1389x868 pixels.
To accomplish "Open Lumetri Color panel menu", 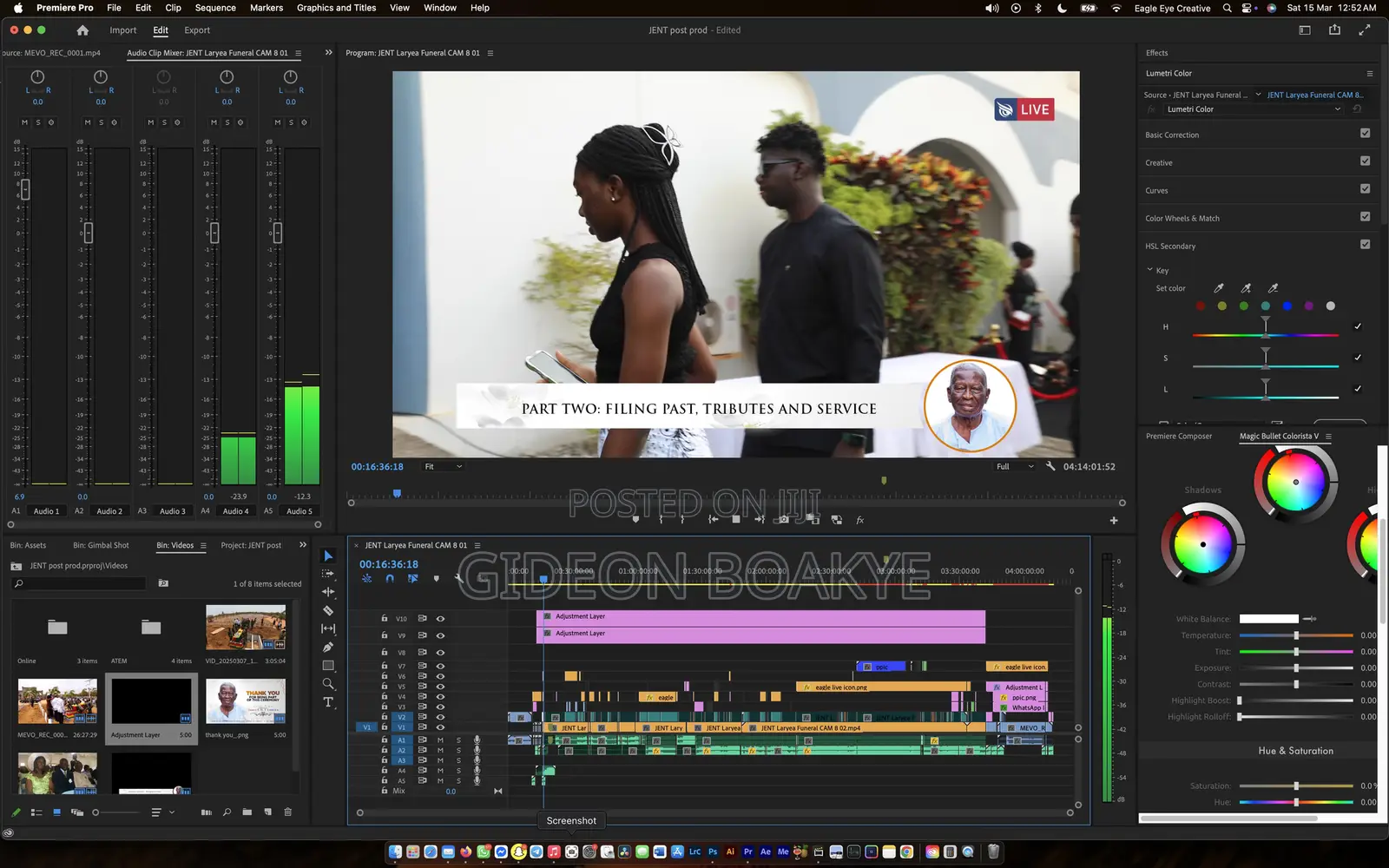I will (x=1369, y=74).
